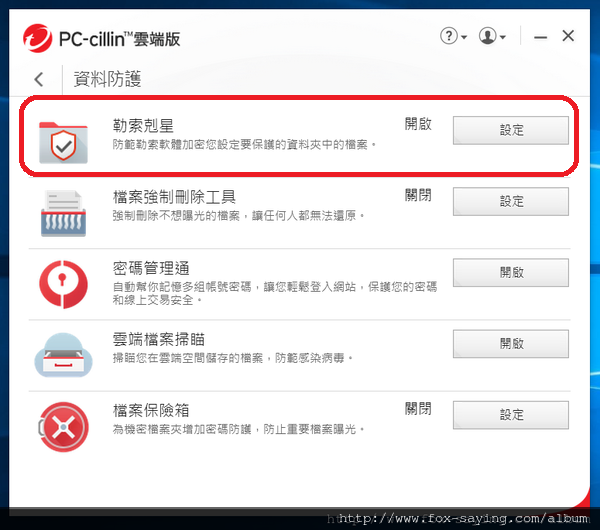Select the 雲端檔案掃瞄 title text

tap(159, 339)
